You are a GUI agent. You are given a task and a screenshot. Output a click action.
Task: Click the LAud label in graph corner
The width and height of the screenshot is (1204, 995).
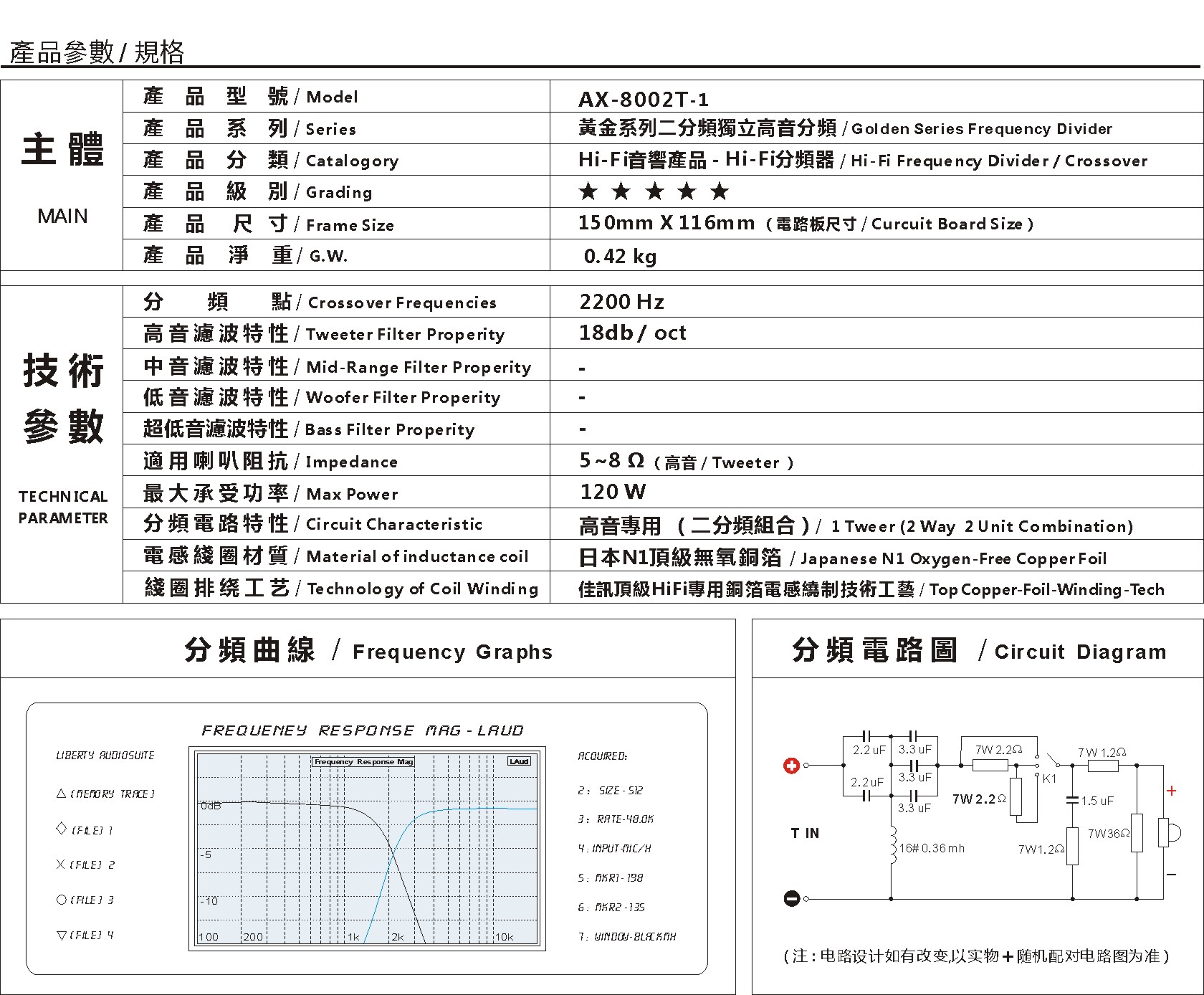(x=520, y=761)
